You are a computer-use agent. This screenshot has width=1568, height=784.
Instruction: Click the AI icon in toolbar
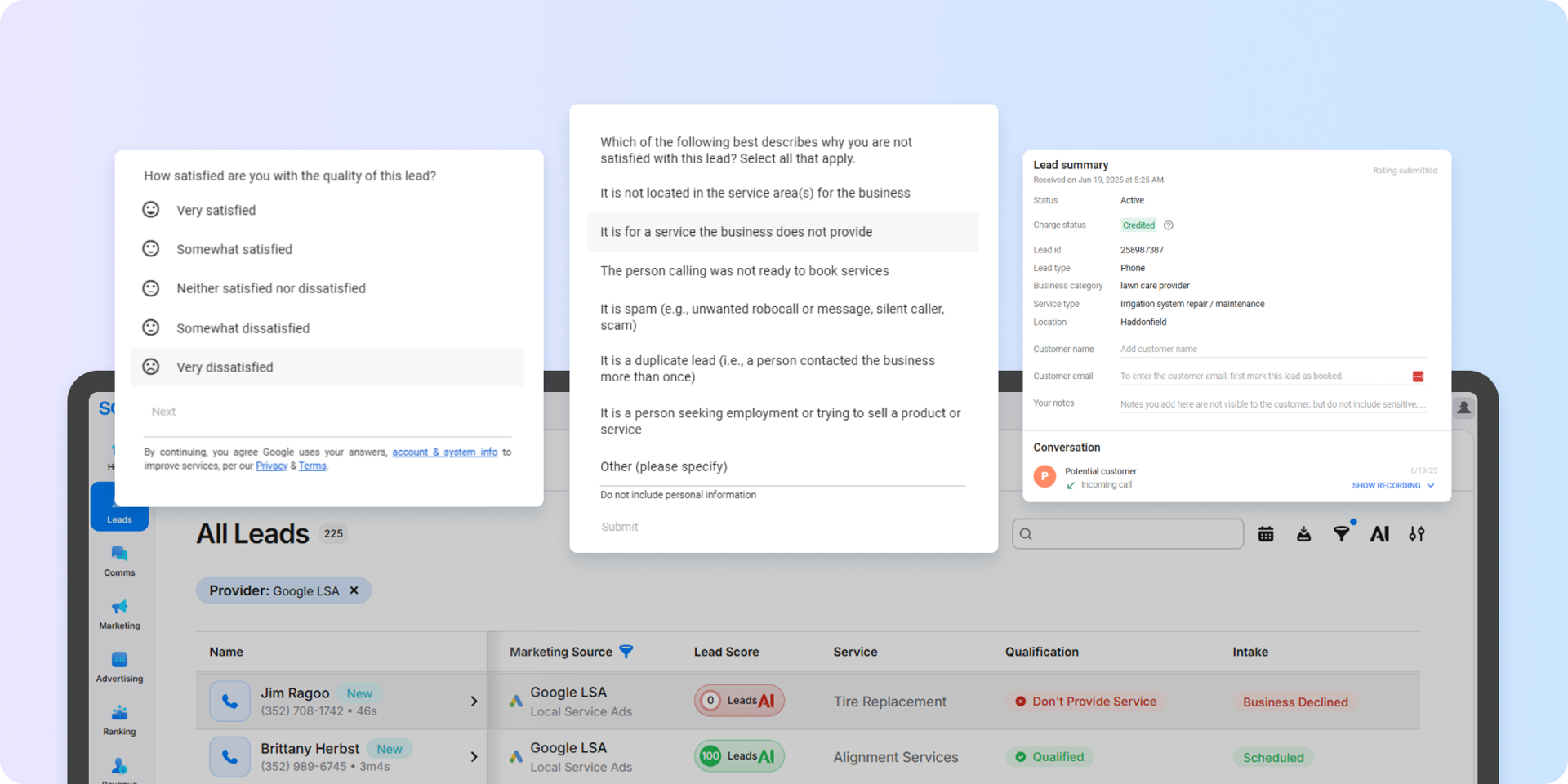pyautogui.click(x=1379, y=534)
